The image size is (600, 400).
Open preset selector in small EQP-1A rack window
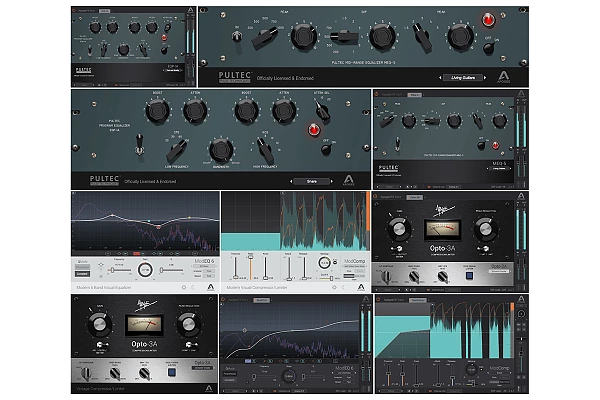[173, 70]
